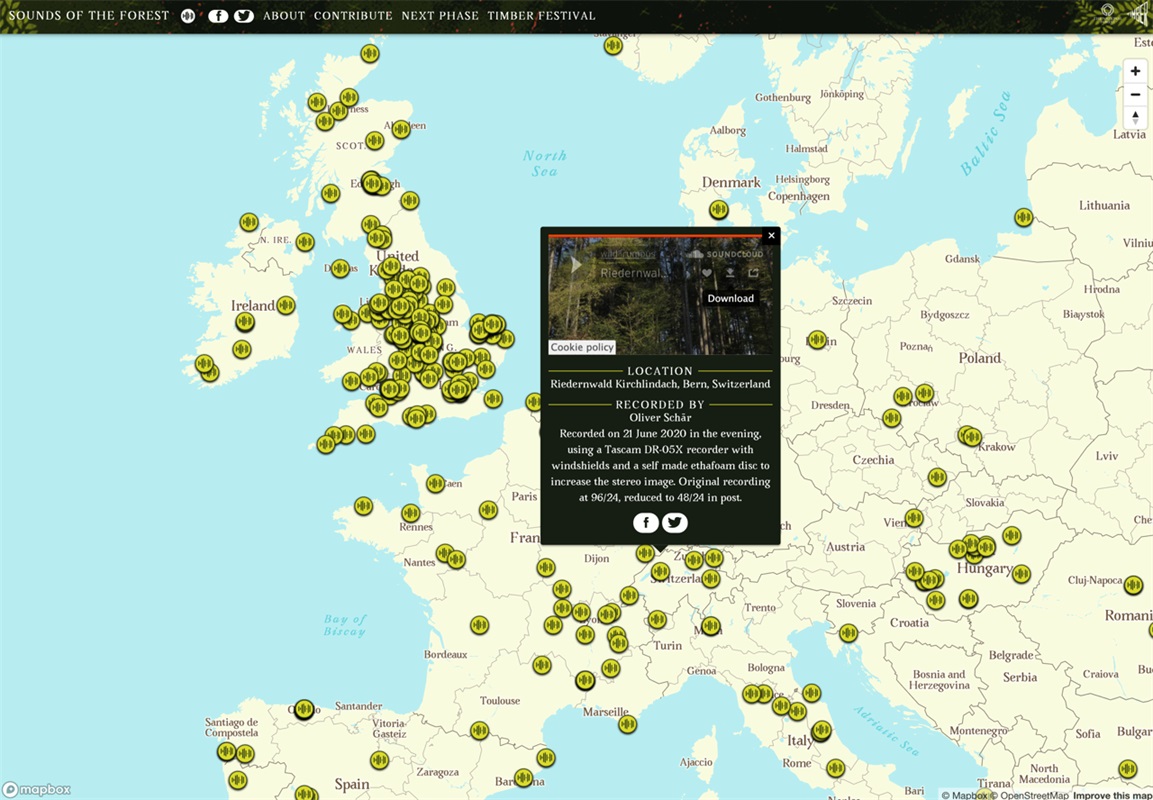Zoom in on the map
Image resolution: width=1153 pixels, height=800 pixels.
(1135, 72)
